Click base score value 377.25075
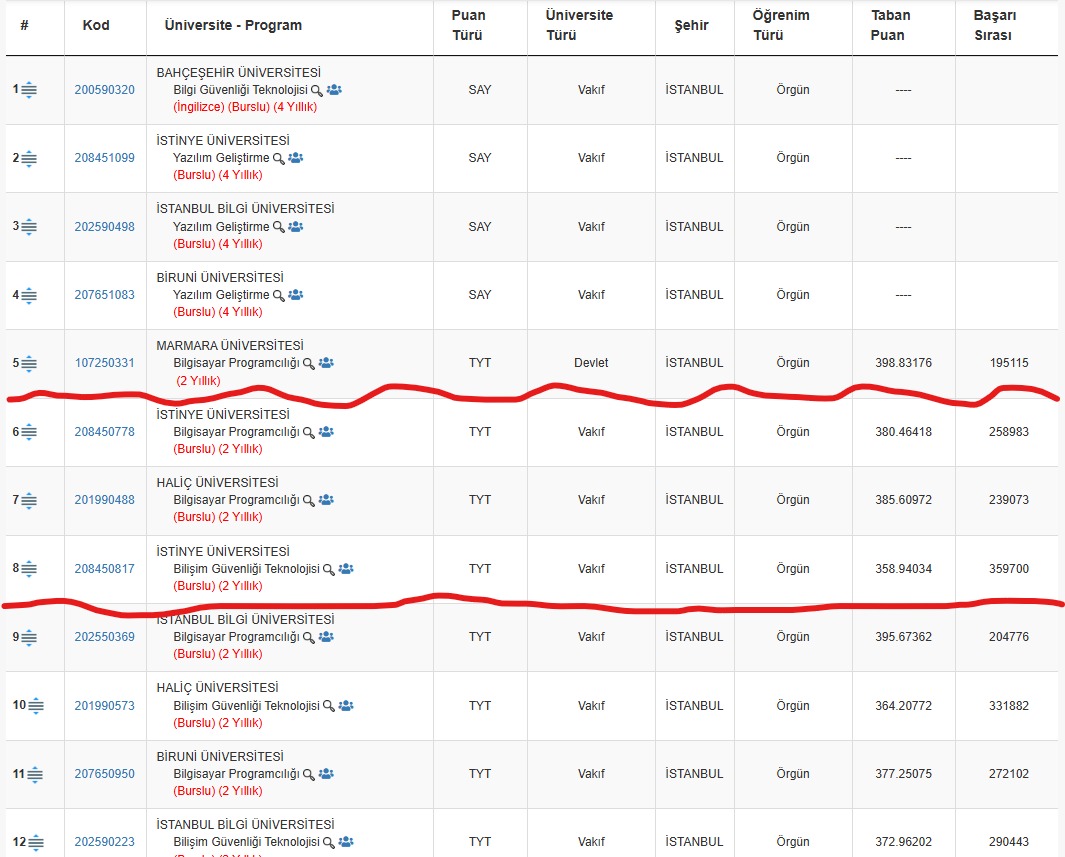The height and width of the screenshot is (857, 1065). pos(903,774)
